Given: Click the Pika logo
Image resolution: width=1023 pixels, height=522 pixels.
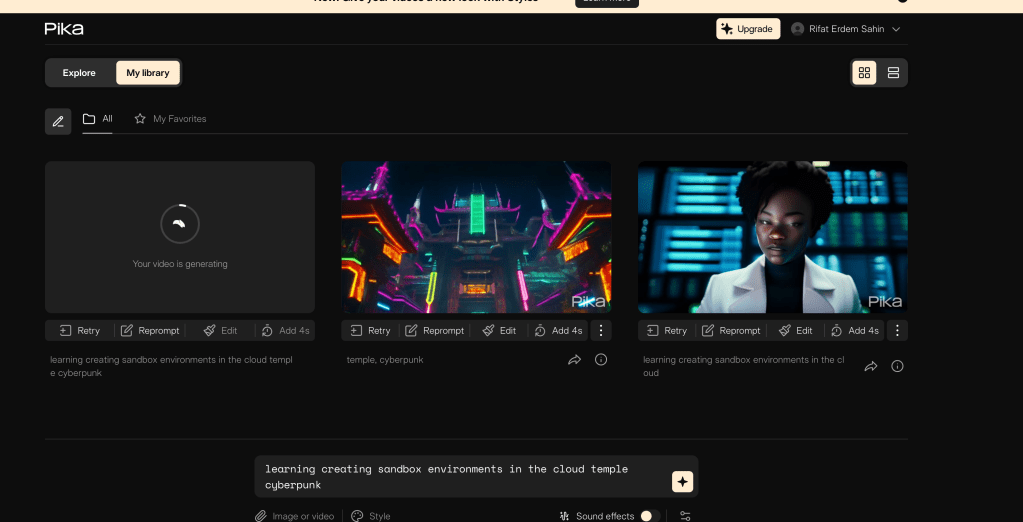Looking at the screenshot, I should tap(64, 29).
